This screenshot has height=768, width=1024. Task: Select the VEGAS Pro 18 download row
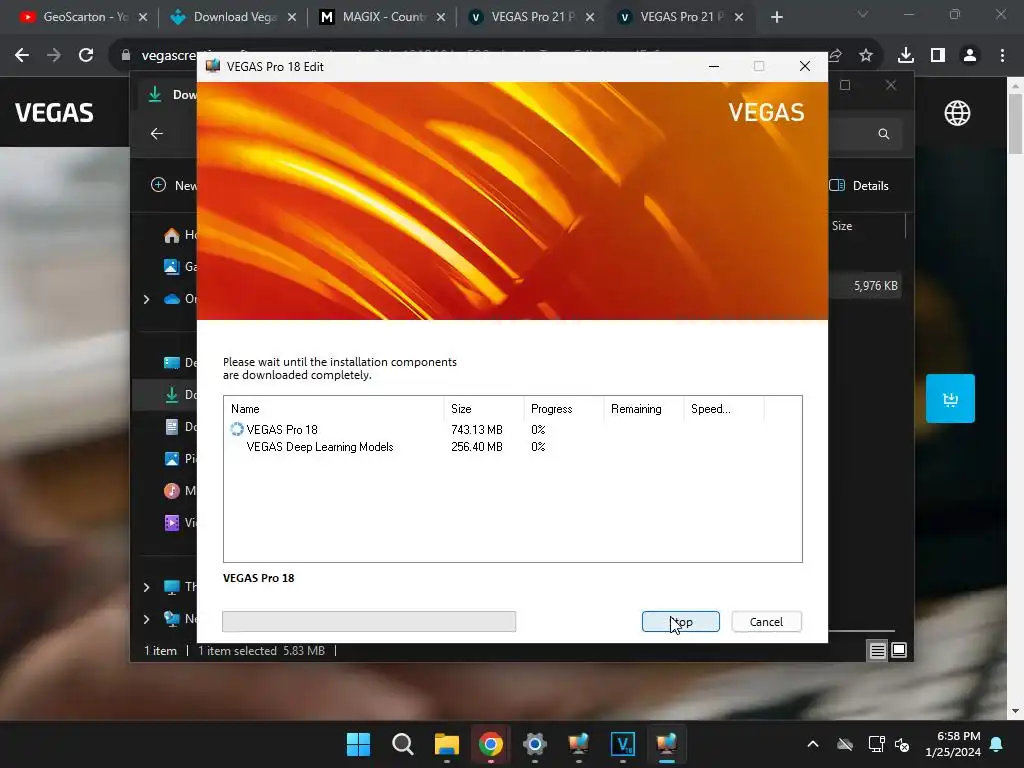click(x=512, y=430)
